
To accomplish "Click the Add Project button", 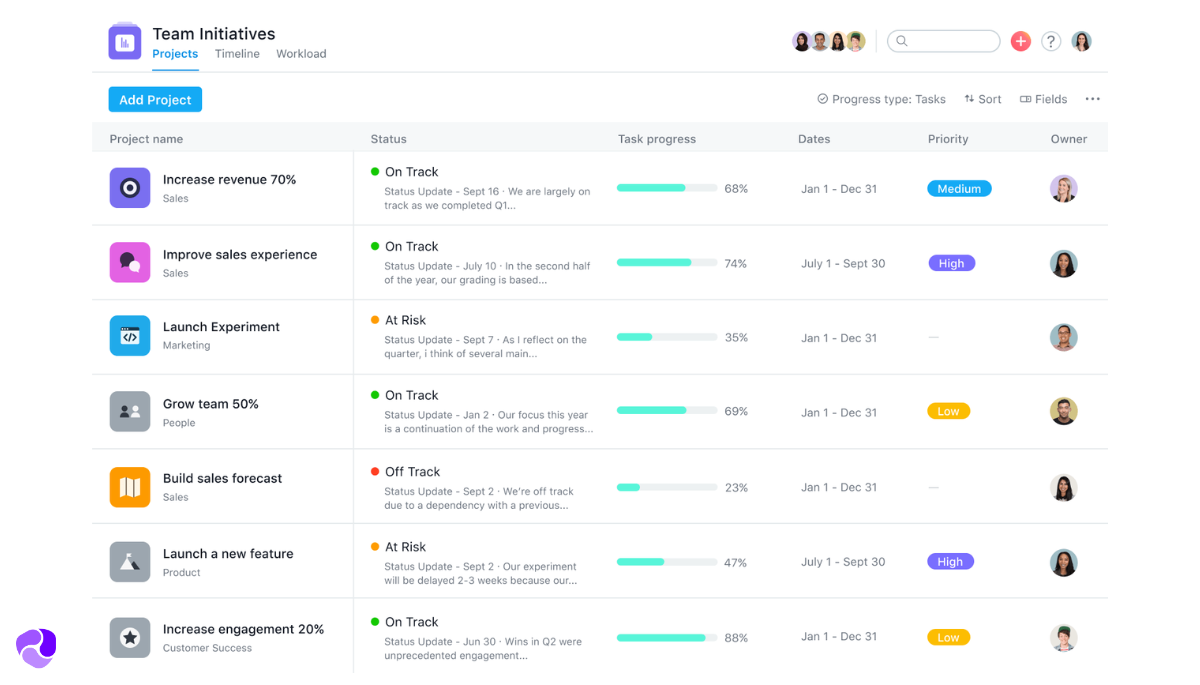I will pyautogui.click(x=155, y=99).
